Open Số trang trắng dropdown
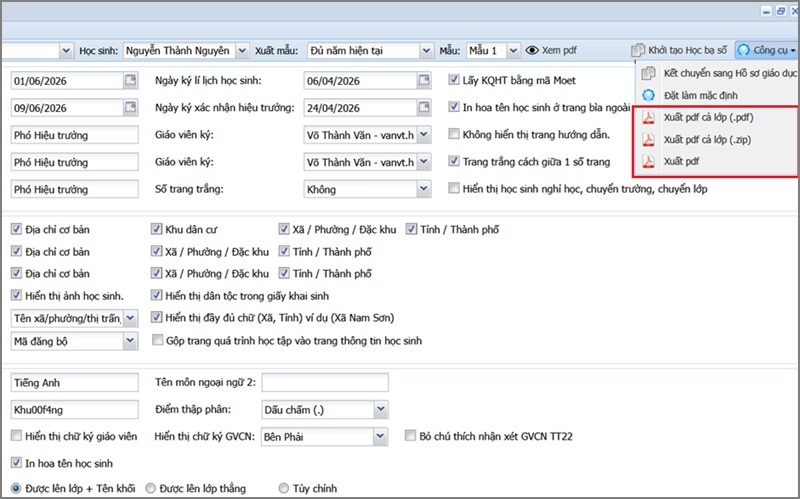800x499 pixels. [424, 189]
